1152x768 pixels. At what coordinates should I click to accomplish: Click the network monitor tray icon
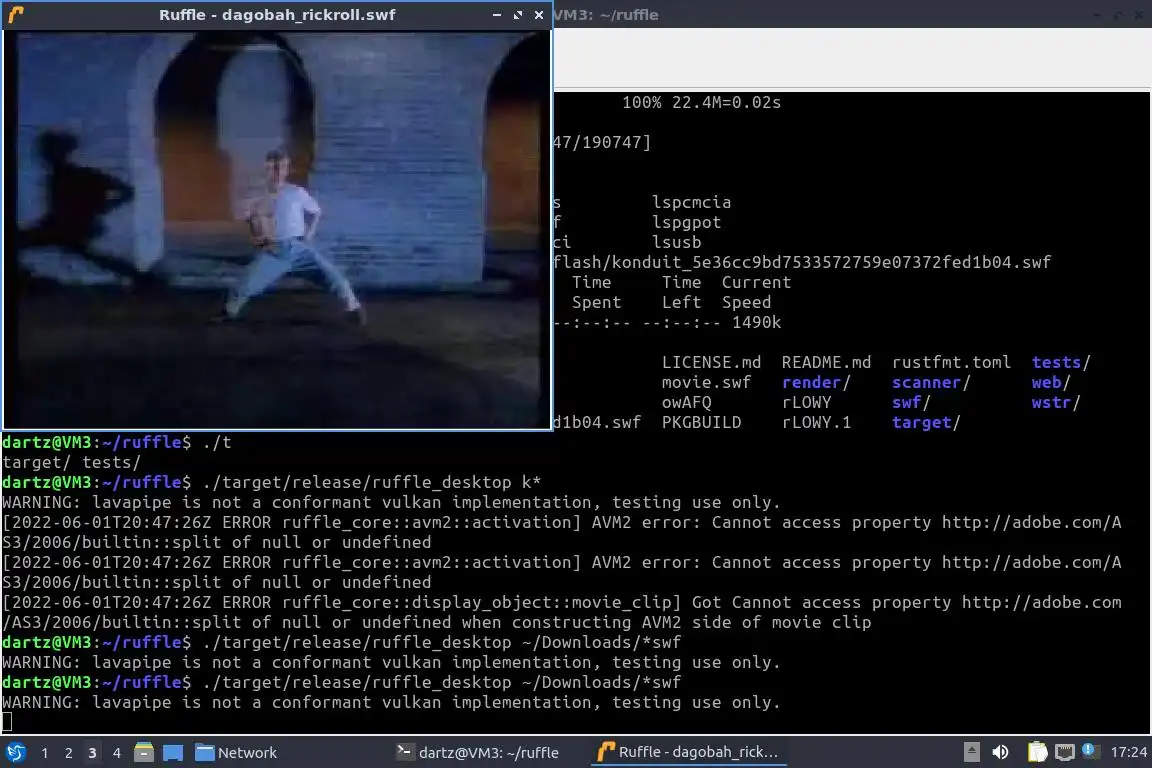1065,752
